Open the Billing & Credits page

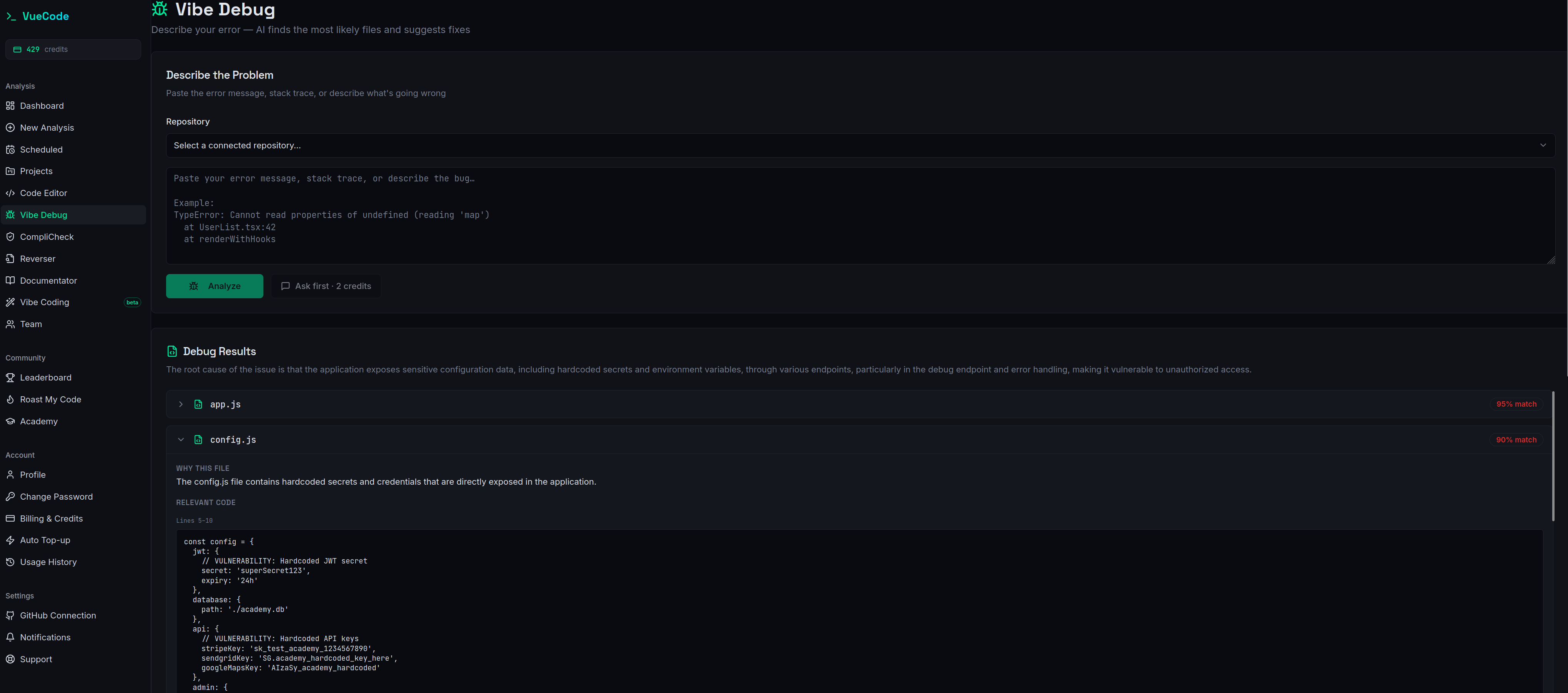click(51, 518)
